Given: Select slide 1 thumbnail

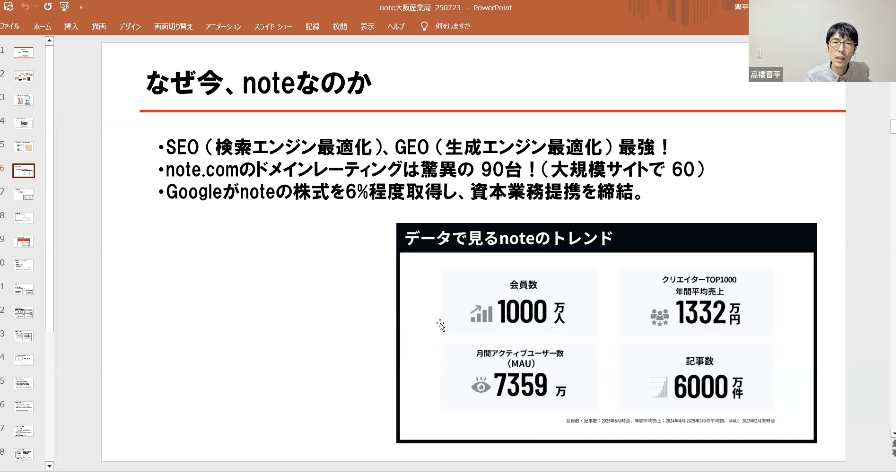Looking at the screenshot, I should coord(23,53).
